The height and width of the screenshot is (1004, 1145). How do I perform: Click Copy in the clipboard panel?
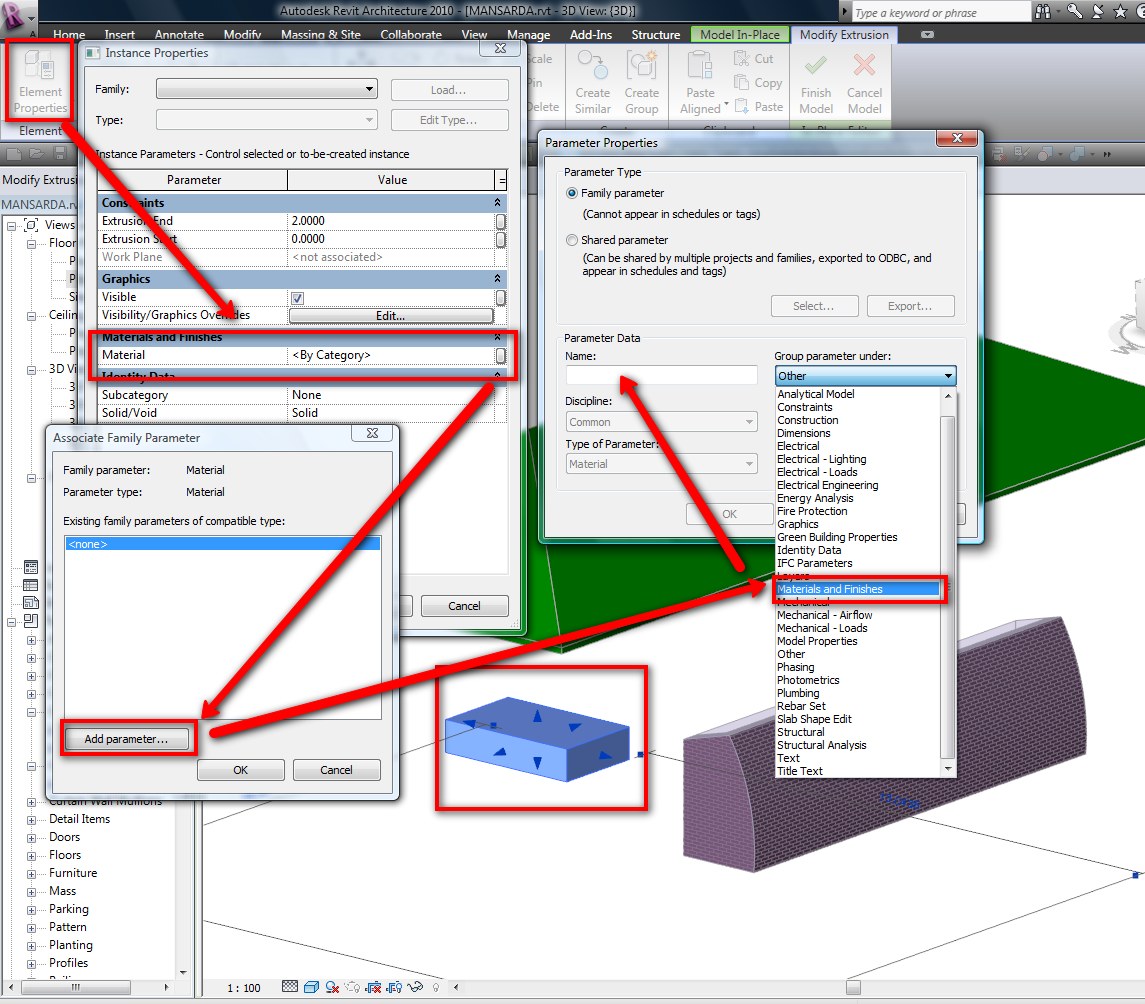coord(758,83)
